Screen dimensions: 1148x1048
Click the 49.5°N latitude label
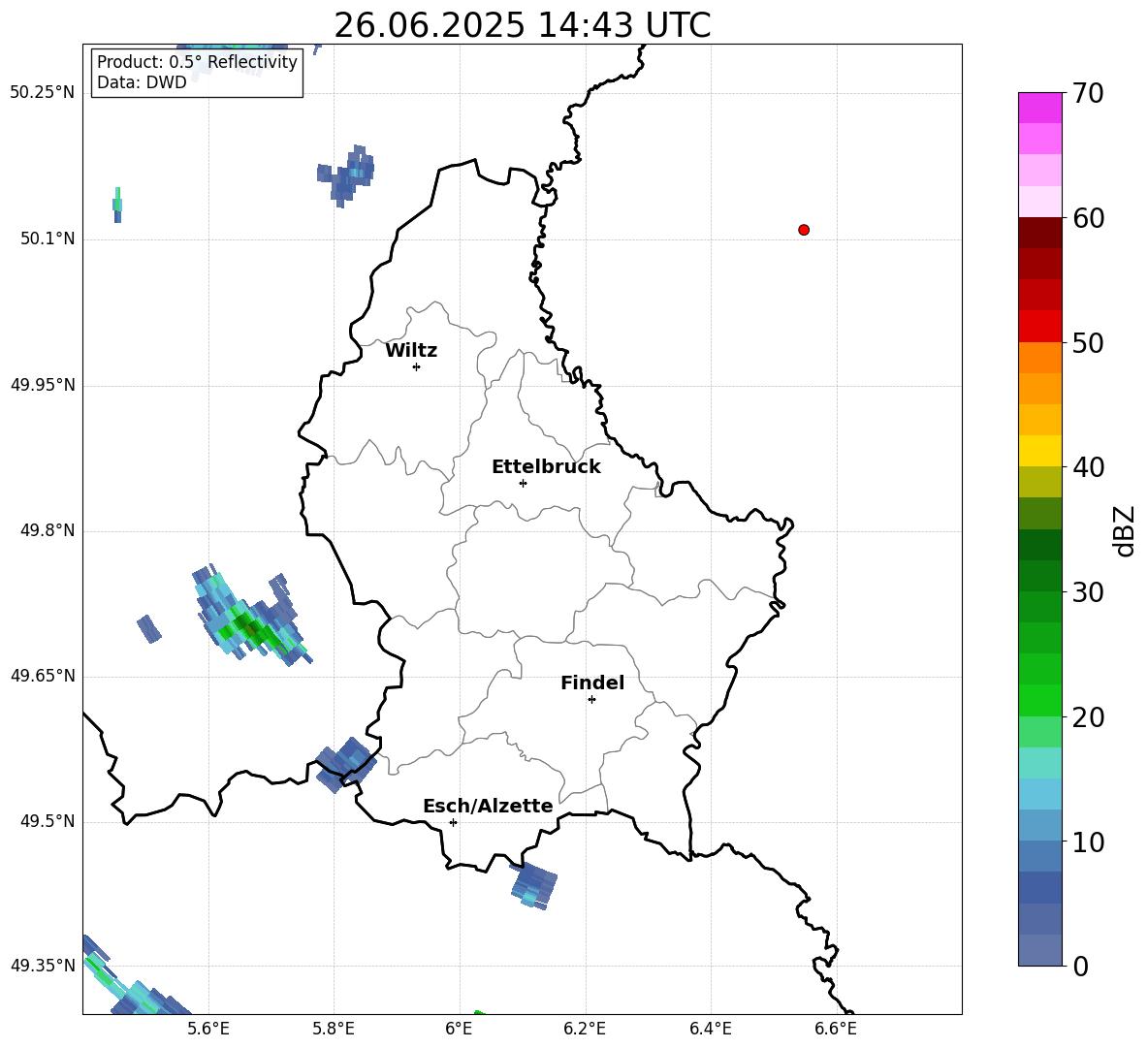point(48,821)
